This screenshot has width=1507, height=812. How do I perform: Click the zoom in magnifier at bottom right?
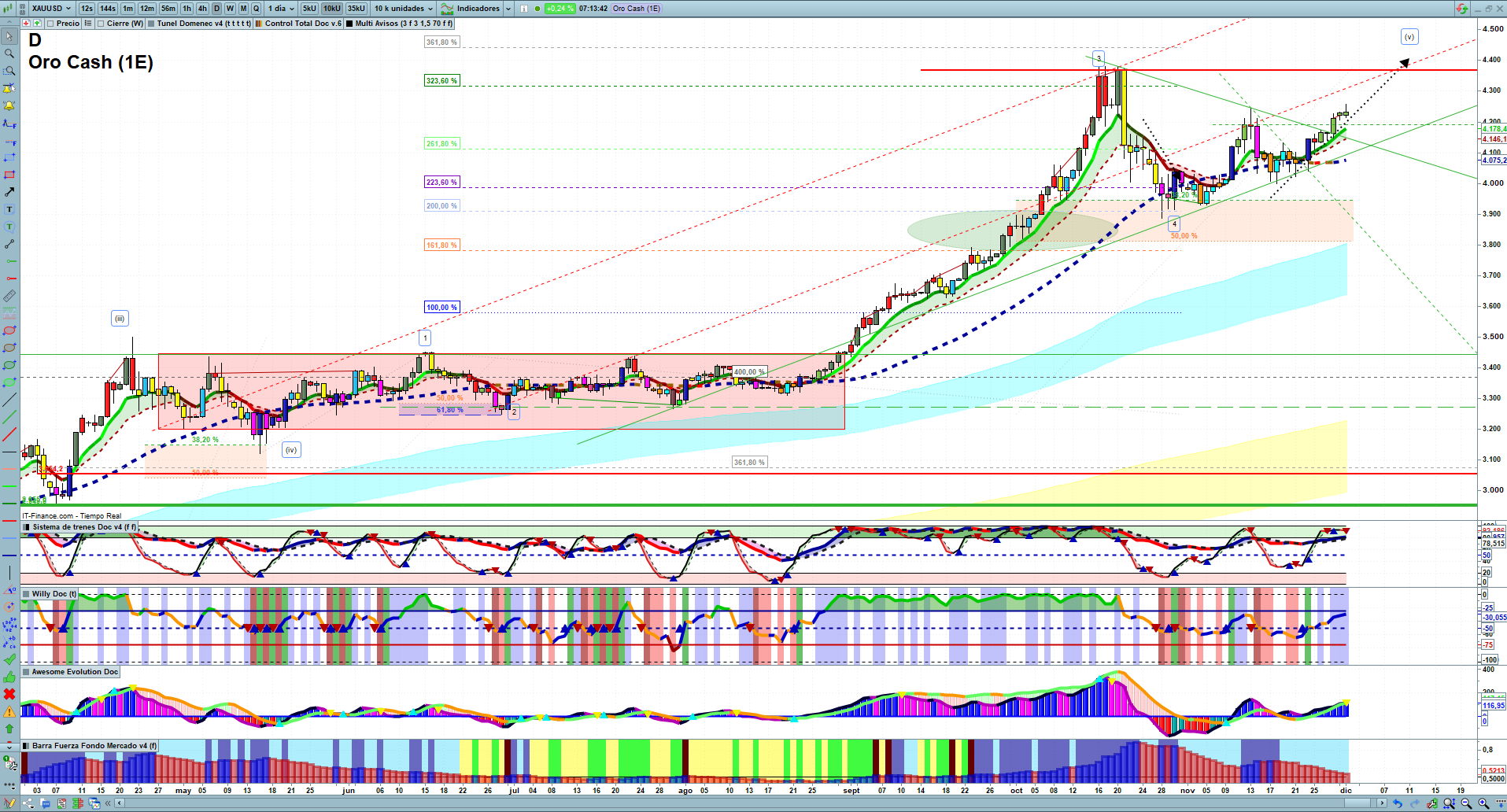click(1483, 803)
